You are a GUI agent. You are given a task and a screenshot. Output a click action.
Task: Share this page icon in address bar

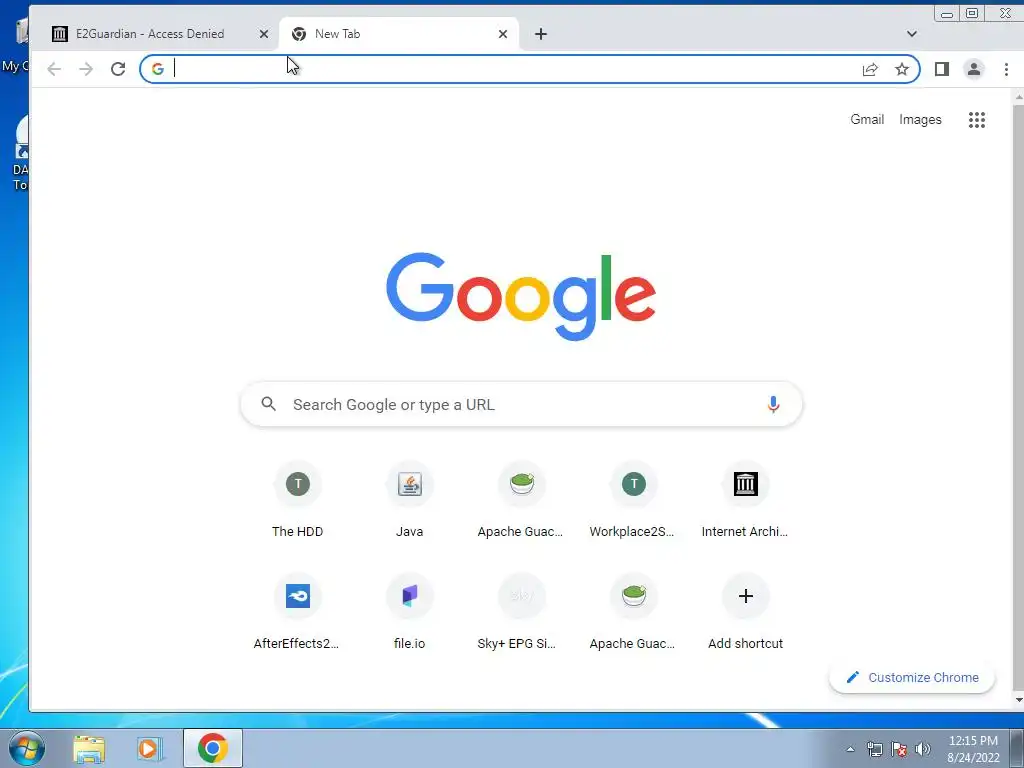[870, 69]
